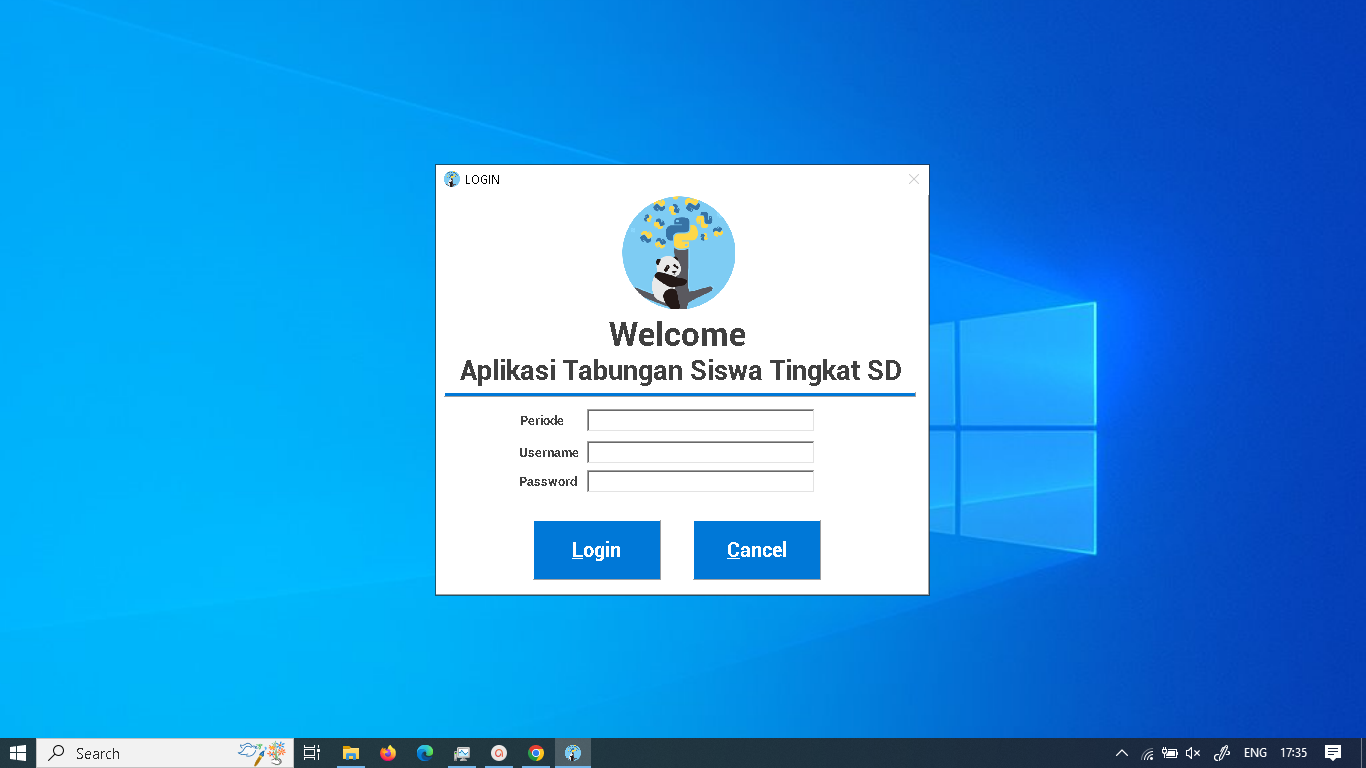Image resolution: width=1366 pixels, height=768 pixels.
Task: Click inside the Periode input field
Action: tap(699, 420)
